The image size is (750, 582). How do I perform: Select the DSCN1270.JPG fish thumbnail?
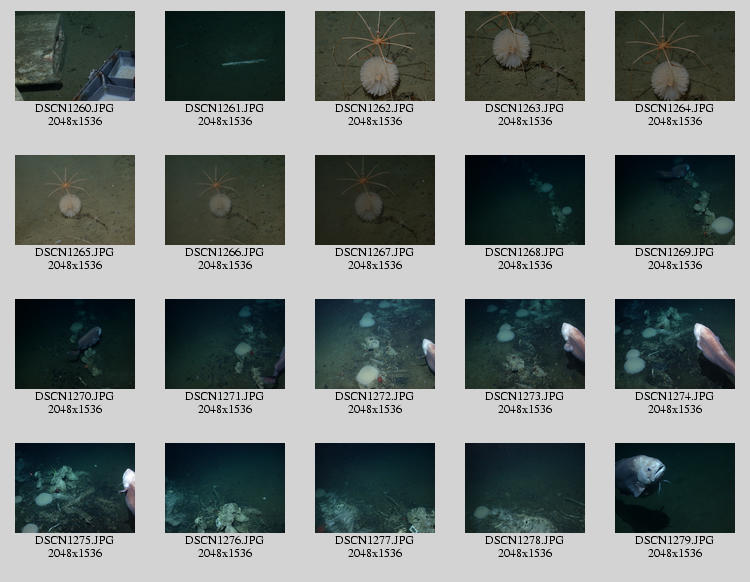tap(75, 344)
